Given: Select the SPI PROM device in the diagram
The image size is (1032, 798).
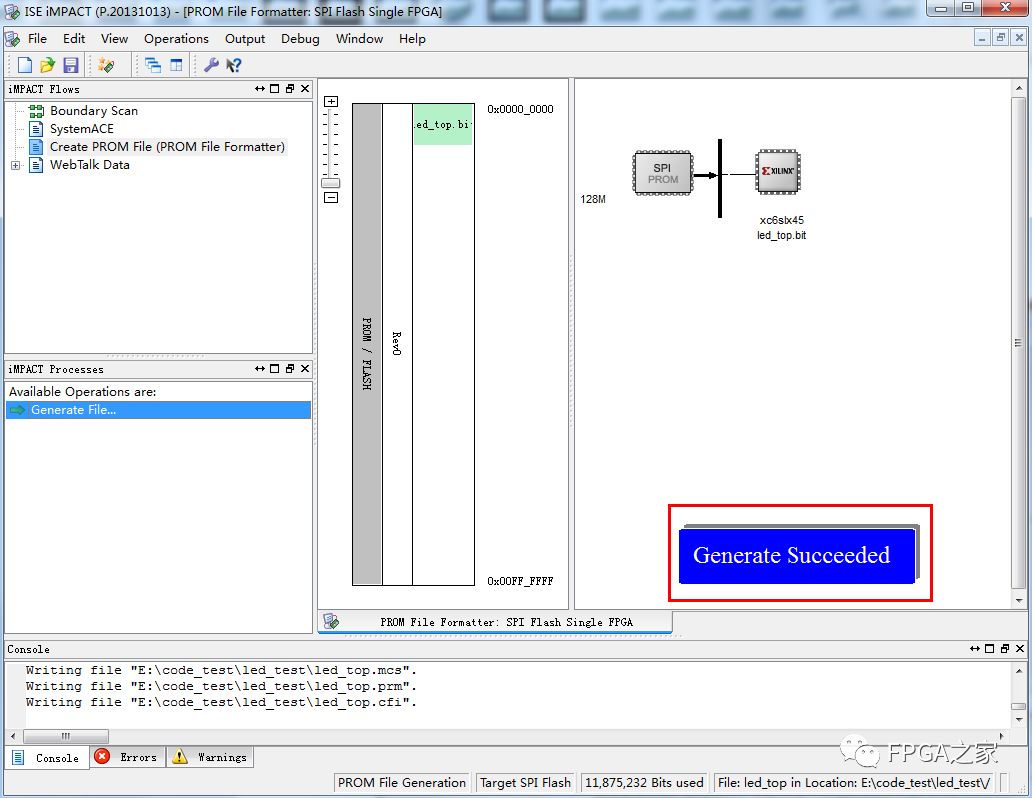Looking at the screenshot, I should 662,172.
